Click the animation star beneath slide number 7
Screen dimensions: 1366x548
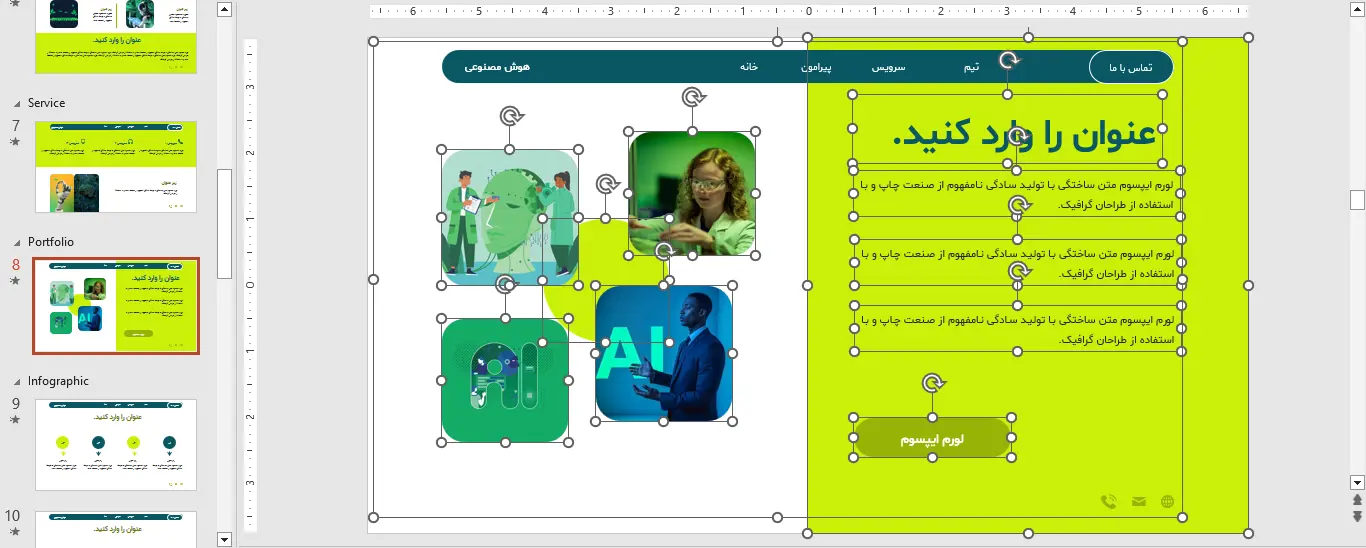click(x=15, y=142)
